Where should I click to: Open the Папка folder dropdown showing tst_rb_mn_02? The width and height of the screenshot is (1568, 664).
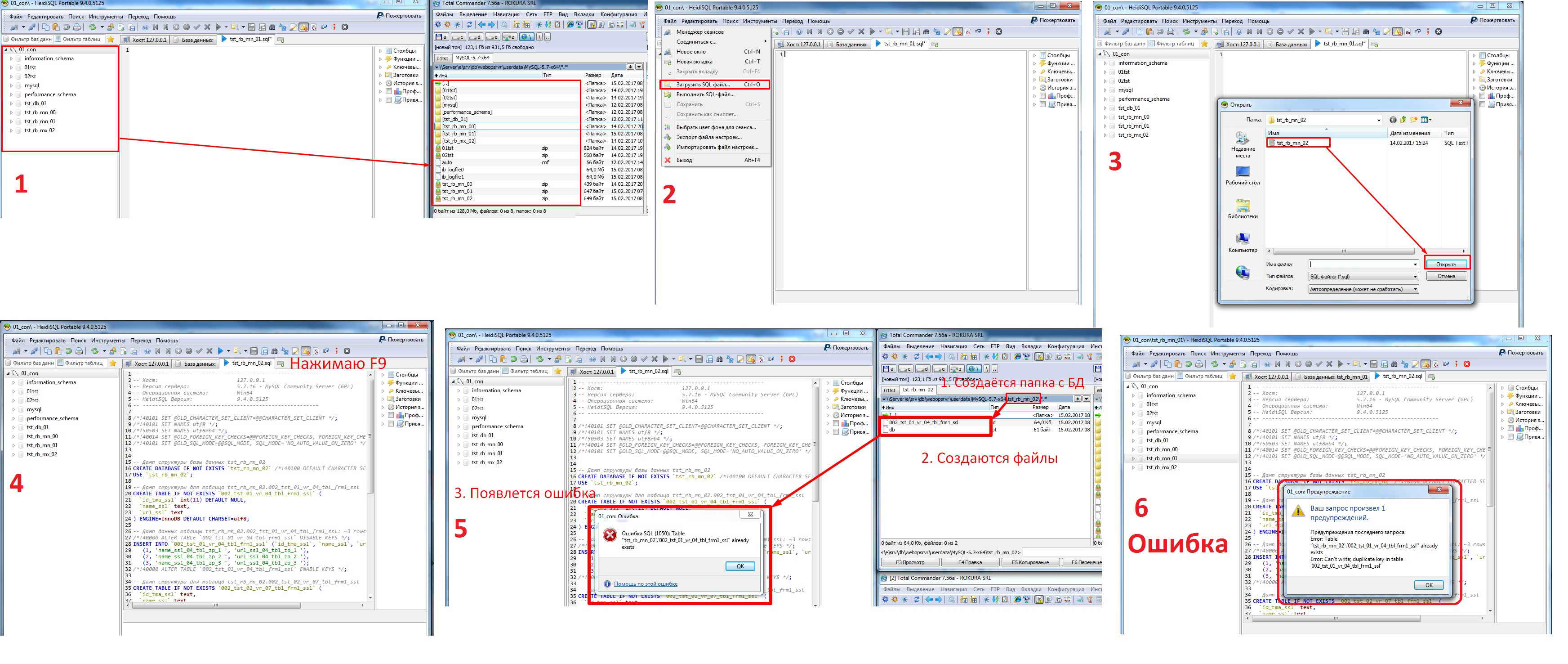pos(1378,121)
